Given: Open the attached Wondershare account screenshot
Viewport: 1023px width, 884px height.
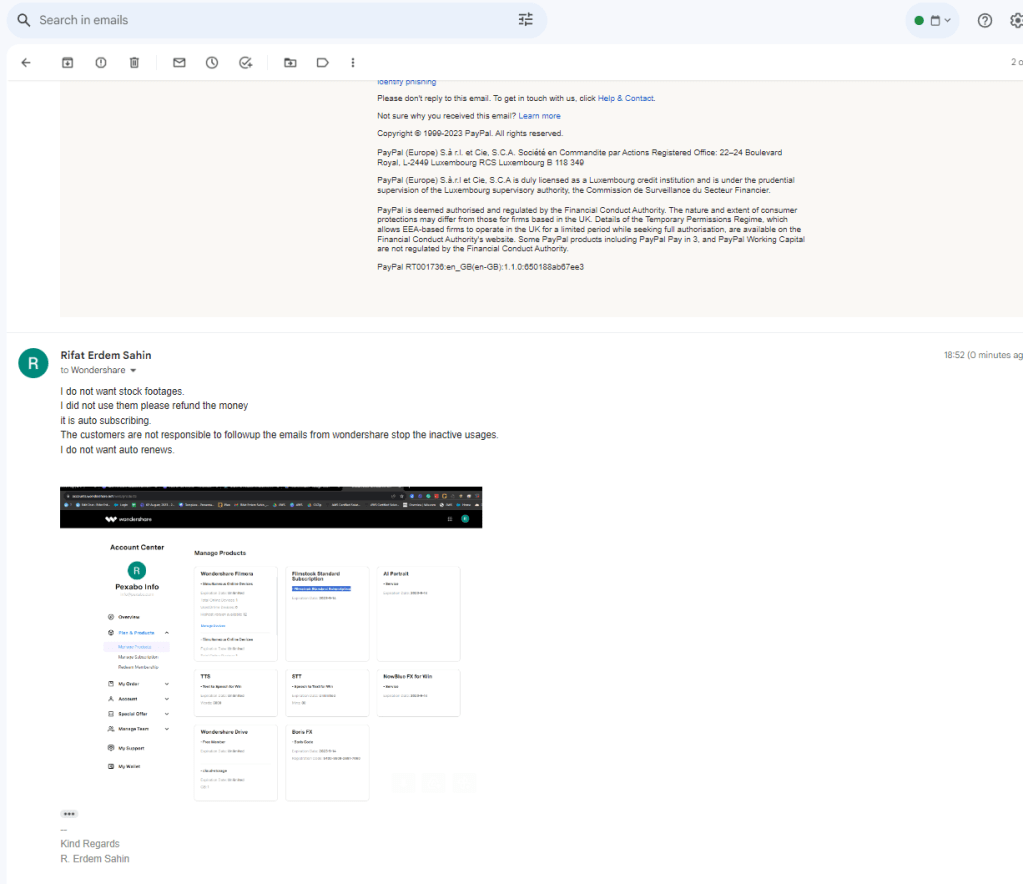Looking at the screenshot, I should 271,644.
